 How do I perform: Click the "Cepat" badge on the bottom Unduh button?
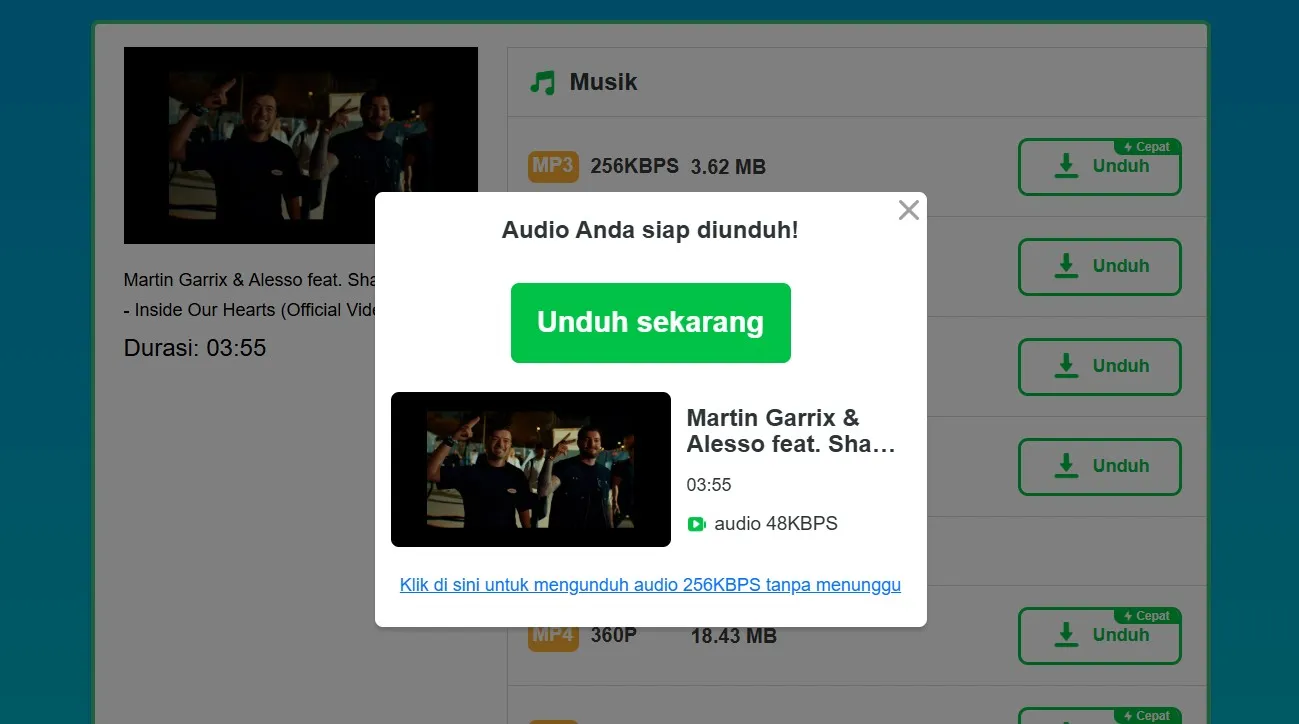pyautogui.click(x=1147, y=715)
